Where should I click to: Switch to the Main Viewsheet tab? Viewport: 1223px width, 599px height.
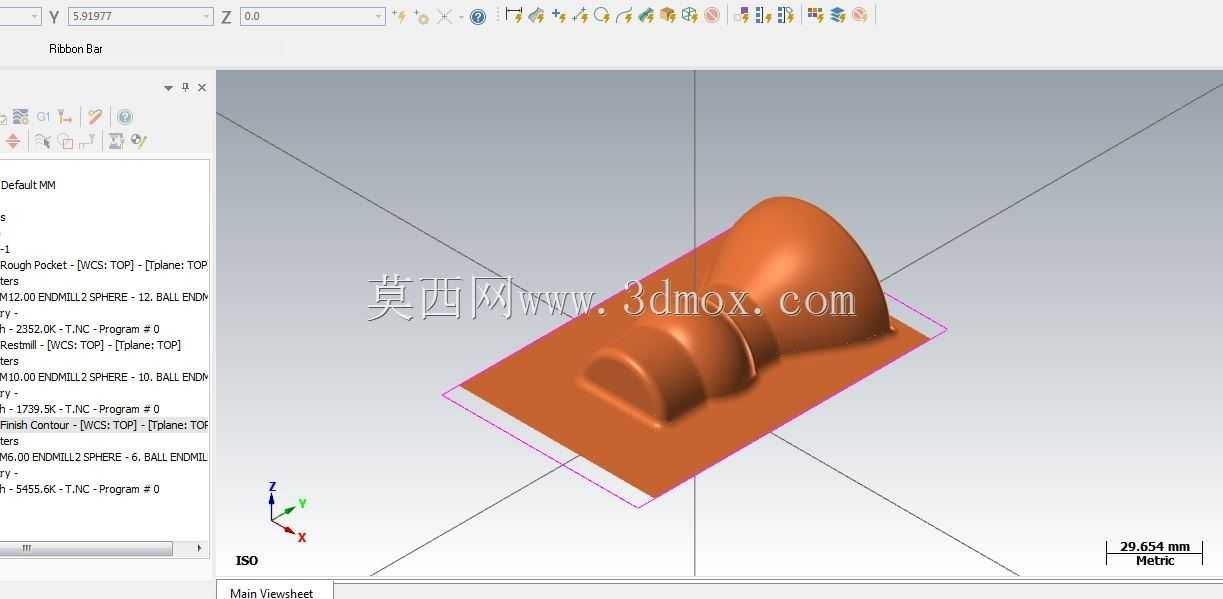(x=272, y=592)
